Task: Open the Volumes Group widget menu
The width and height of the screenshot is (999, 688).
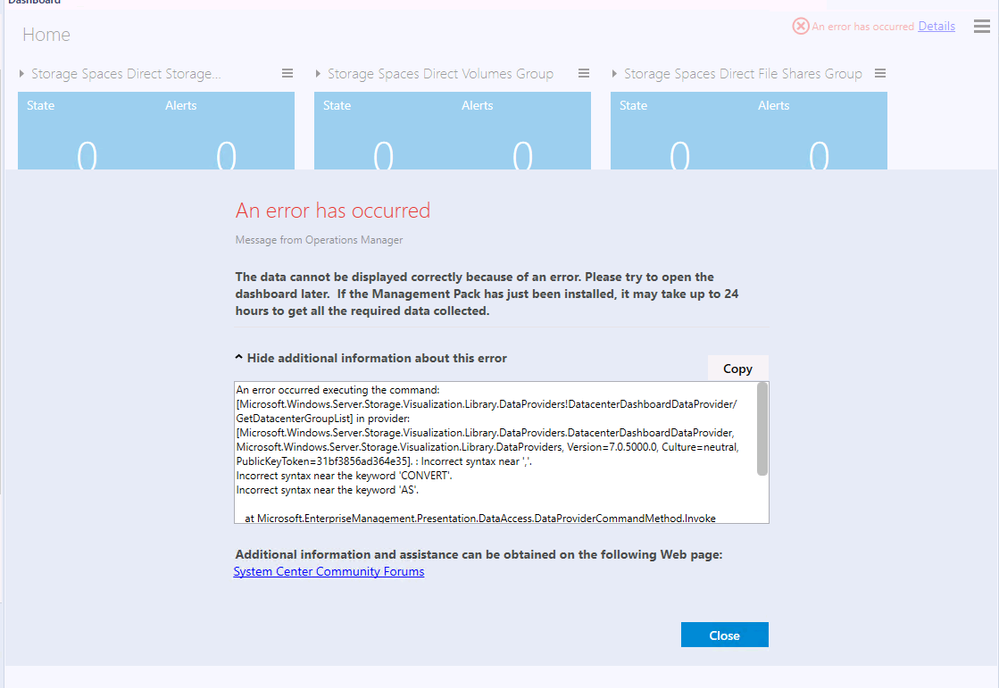Action: click(584, 73)
